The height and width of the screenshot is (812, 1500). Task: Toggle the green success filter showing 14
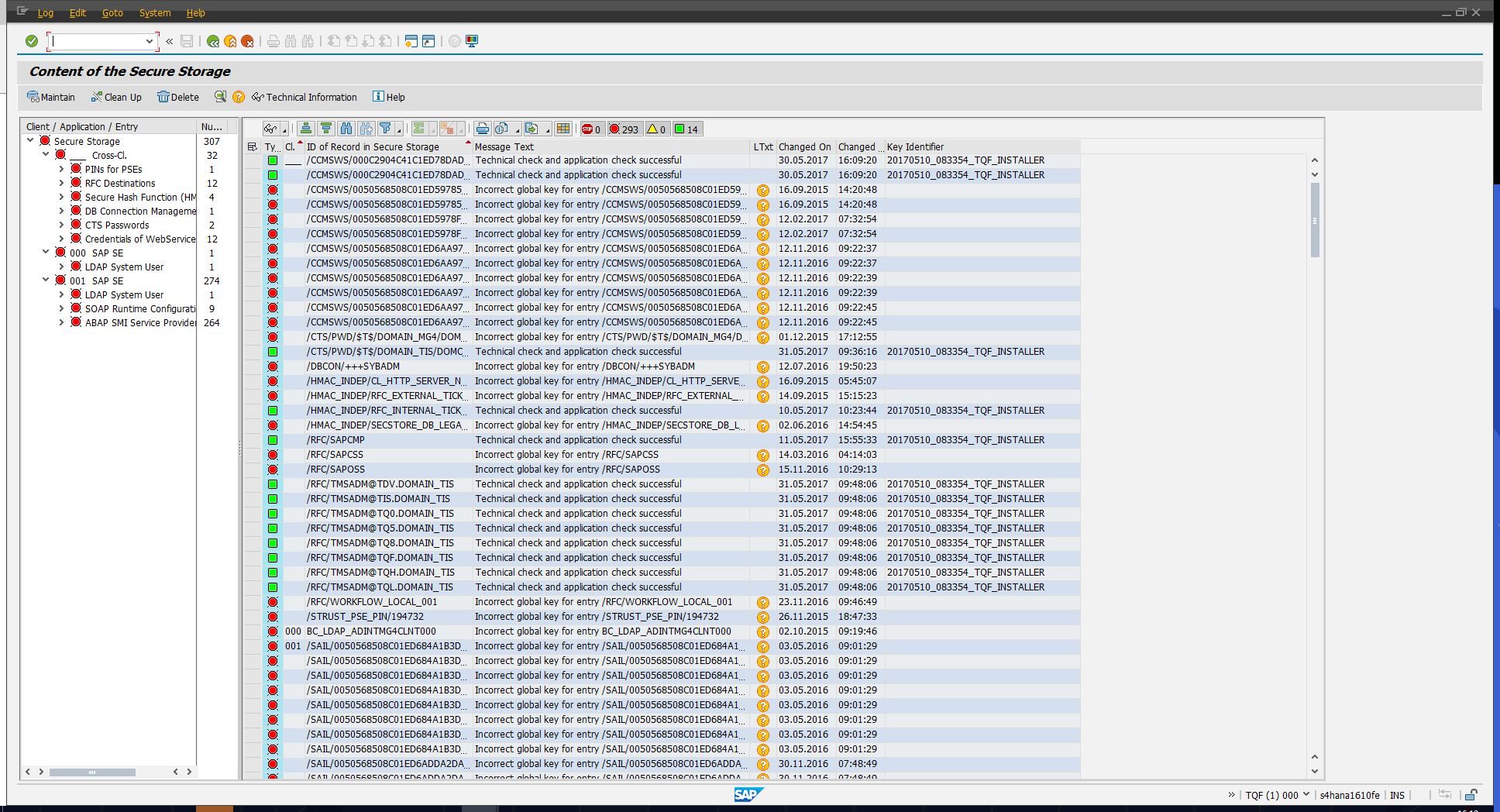click(686, 129)
